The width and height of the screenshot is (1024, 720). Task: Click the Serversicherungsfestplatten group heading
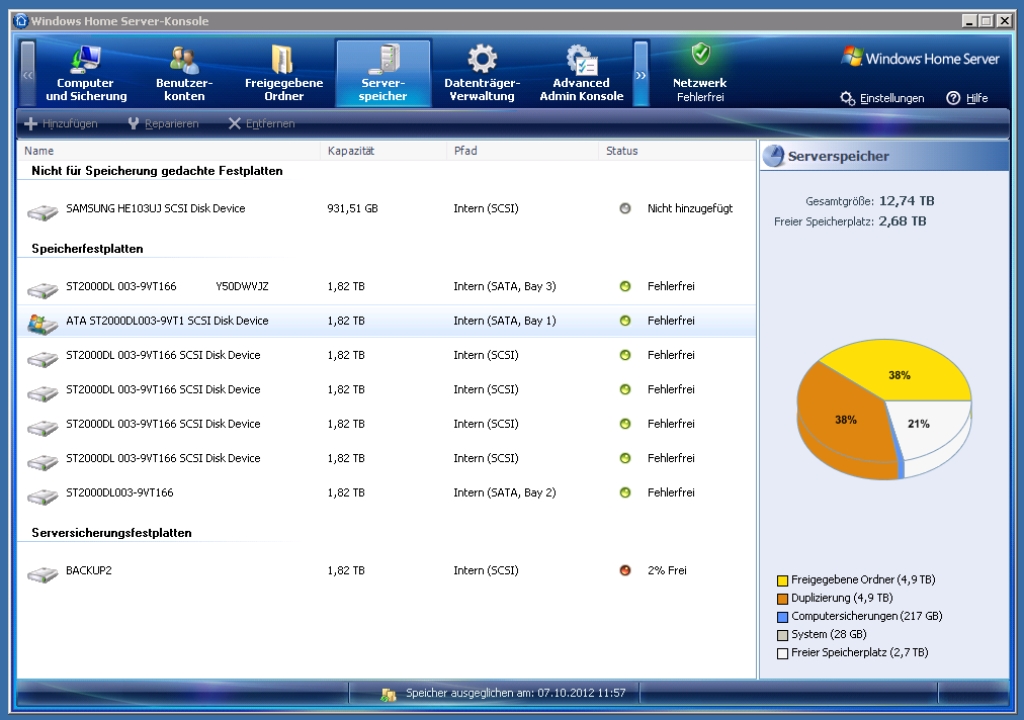(x=112, y=532)
